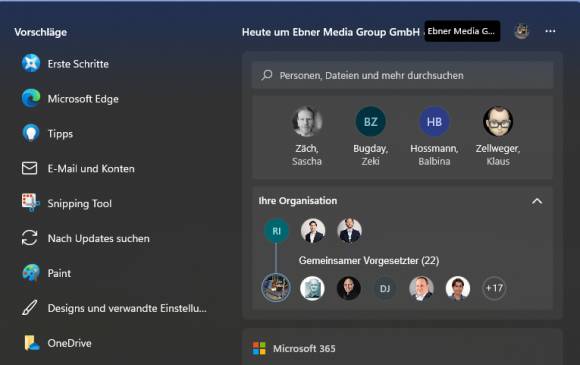Open E-Mail und Konten envelope icon
The image size is (580, 365).
pos(30,168)
